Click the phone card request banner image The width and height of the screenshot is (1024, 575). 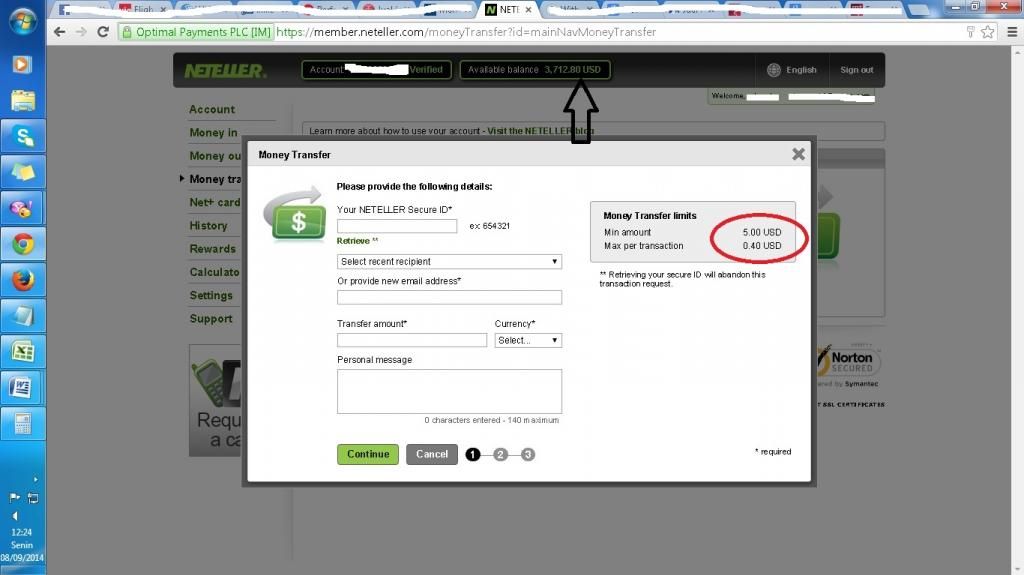(215, 400)
